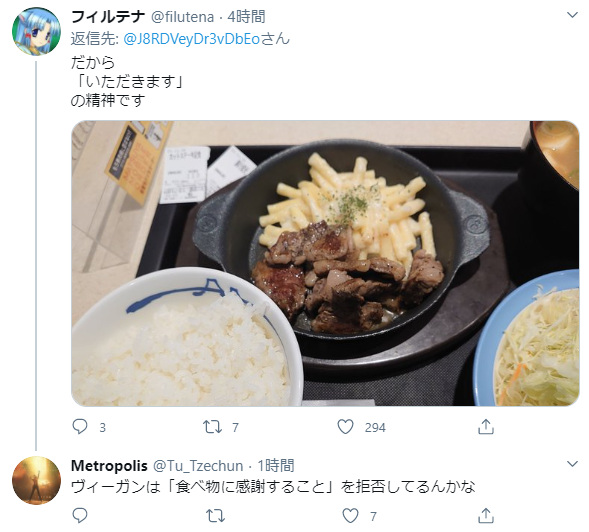Open Metropolis tweet's chevron menu

pyautogui.click(x=572, y=464)
